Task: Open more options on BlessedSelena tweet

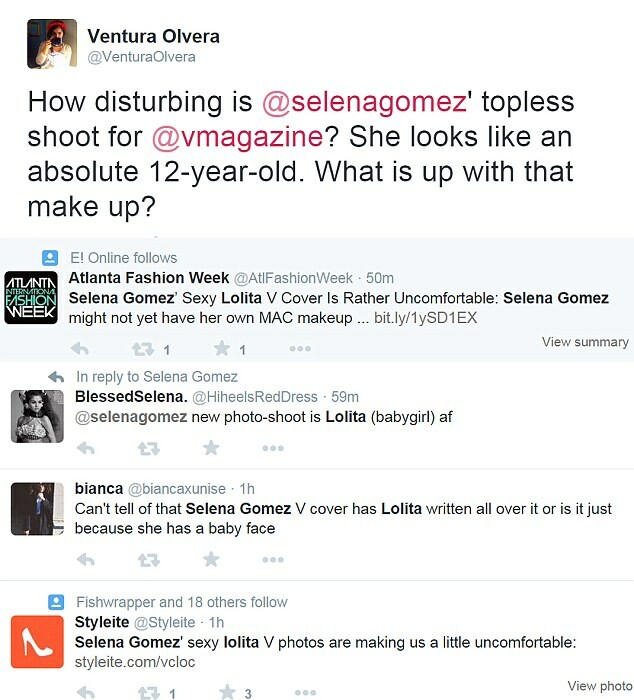Action: click(273, 448)
